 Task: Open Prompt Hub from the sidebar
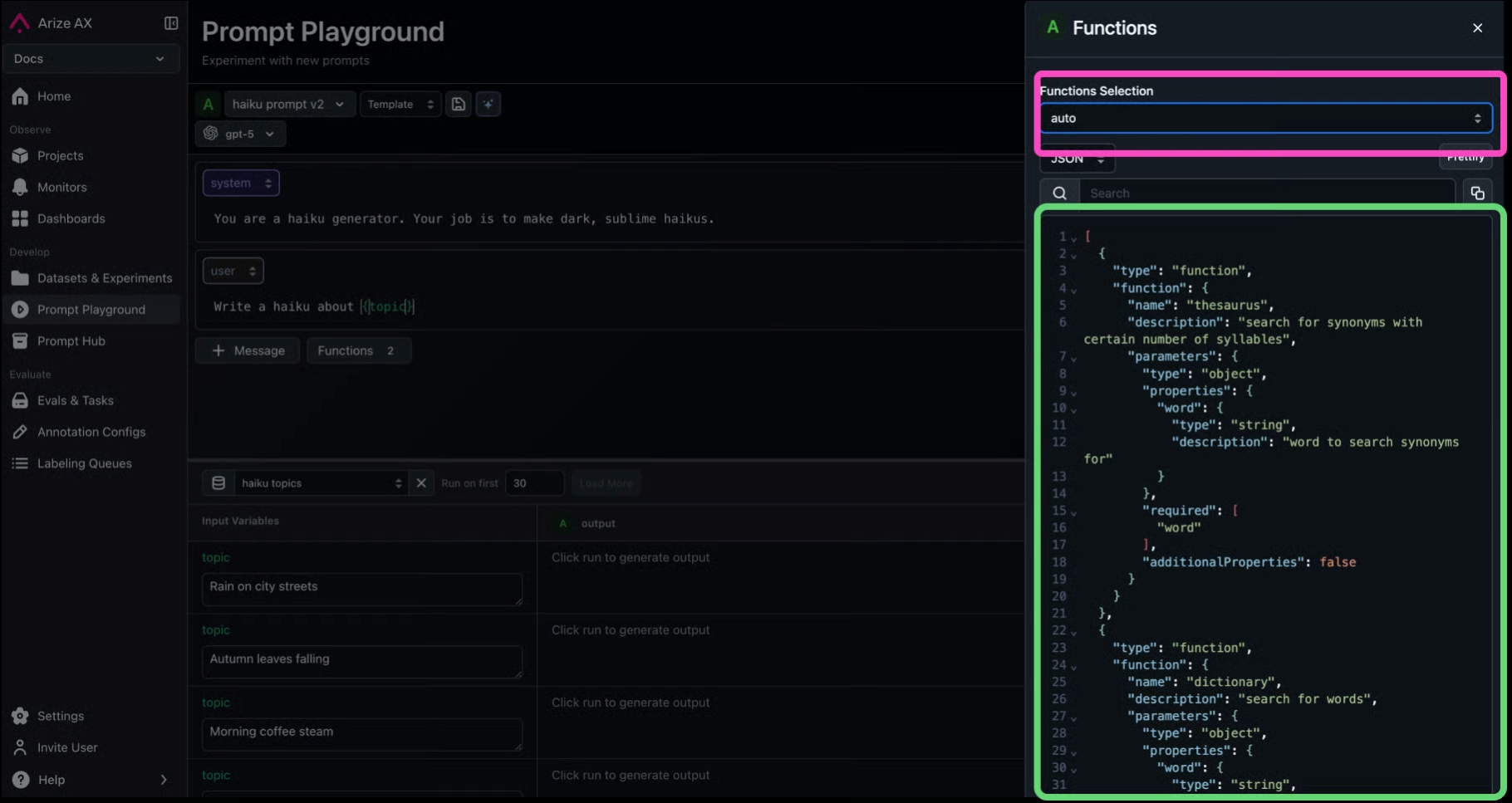(71, 341)
